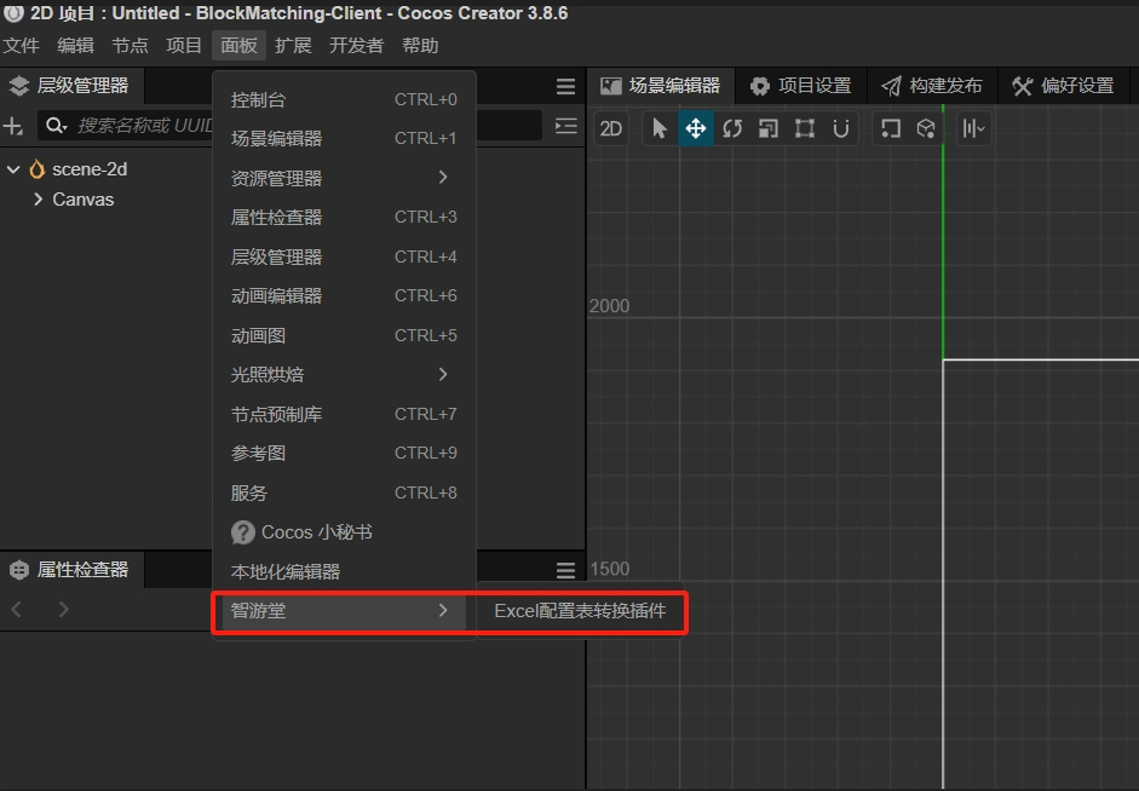Collapse all nodes with hierarchy indent icon
Viewport: 1139px width, 791px height.
pos(566,126)
